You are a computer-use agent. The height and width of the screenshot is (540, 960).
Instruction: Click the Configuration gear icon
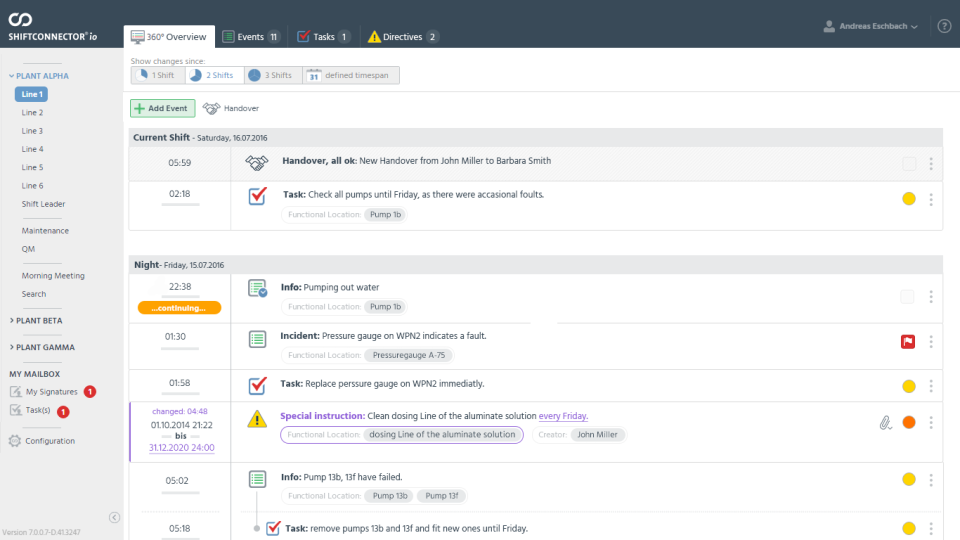click(x=15, y=441)
